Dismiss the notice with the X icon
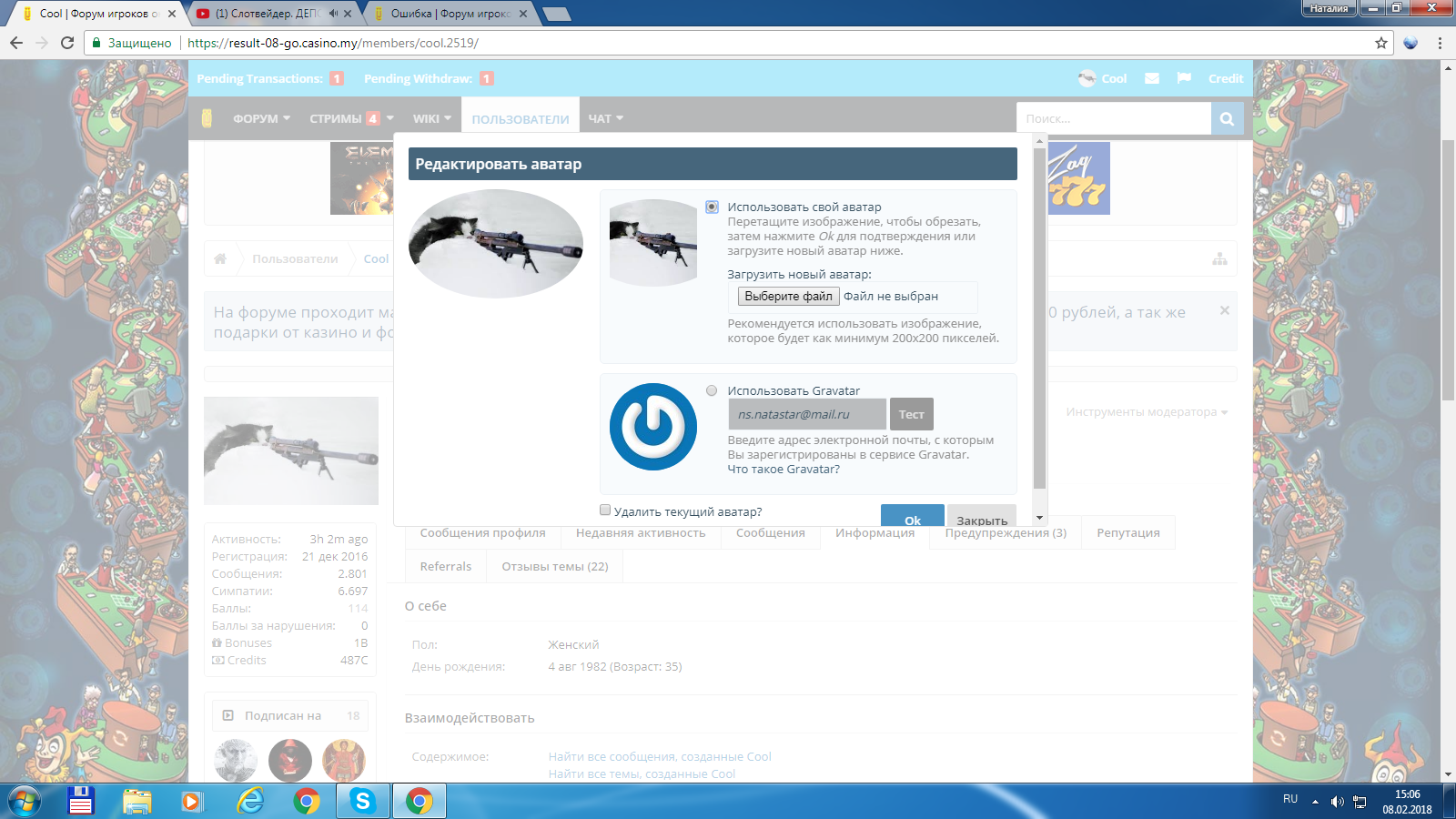 coord(1225,311)
